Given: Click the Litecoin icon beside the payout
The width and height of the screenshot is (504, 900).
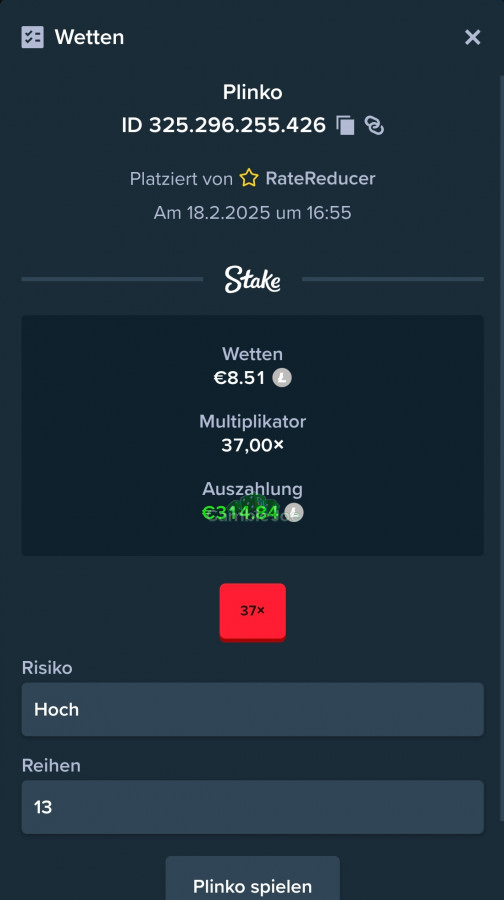Looking at the screenshot, I should (294, 513).
